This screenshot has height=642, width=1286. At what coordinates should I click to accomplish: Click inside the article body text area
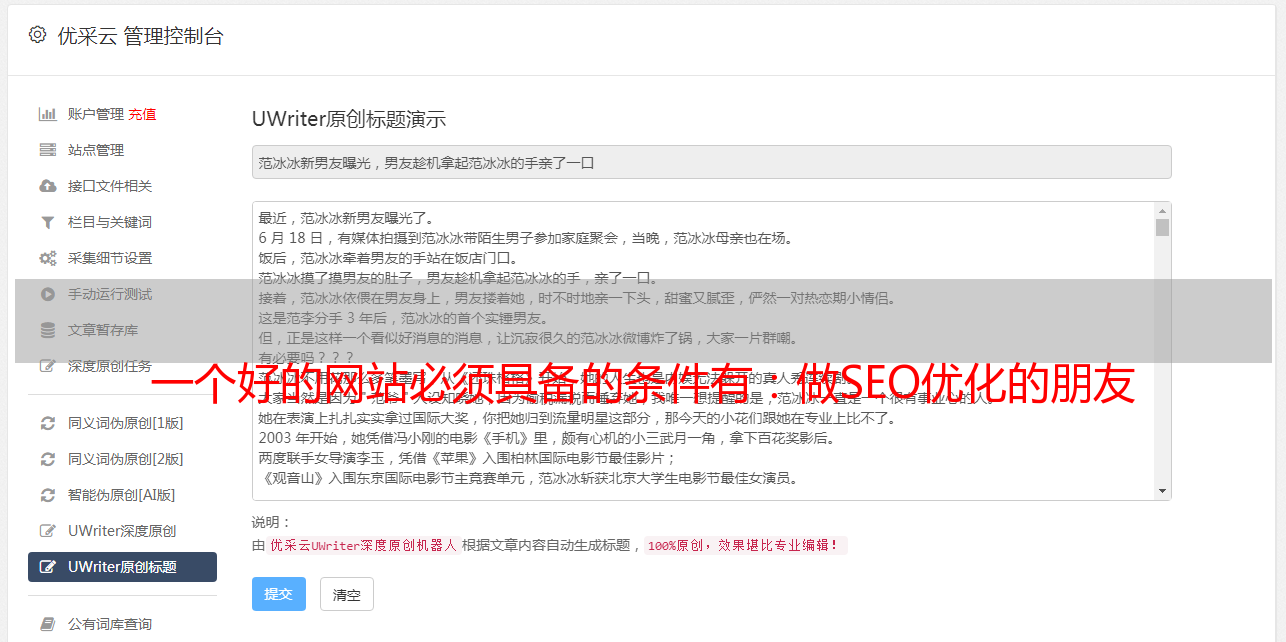coord(703,351)
